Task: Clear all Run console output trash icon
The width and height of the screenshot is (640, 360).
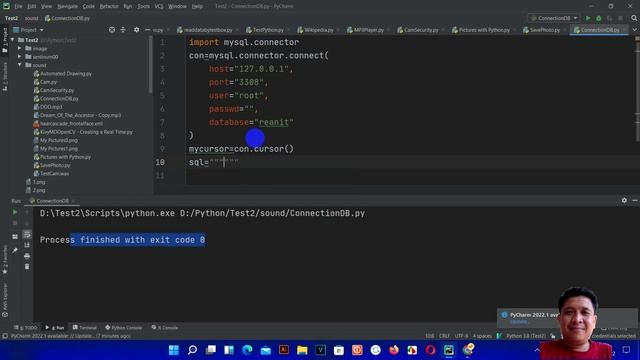Action: 27,267
